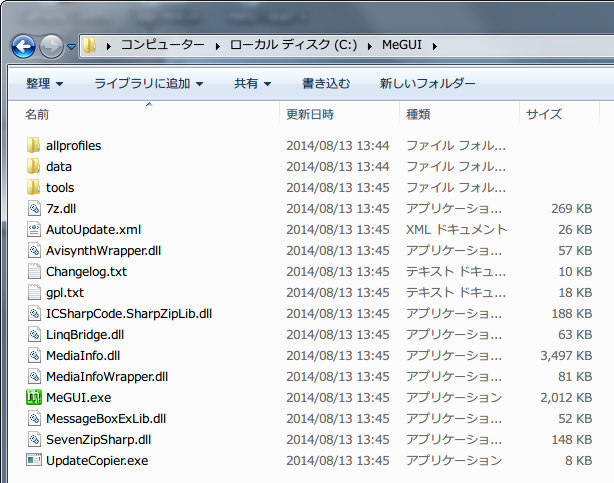The width and height of the screenshot is (614, 483).
Task: Click the allprofiles folder name
Action: tap(74, 146)
